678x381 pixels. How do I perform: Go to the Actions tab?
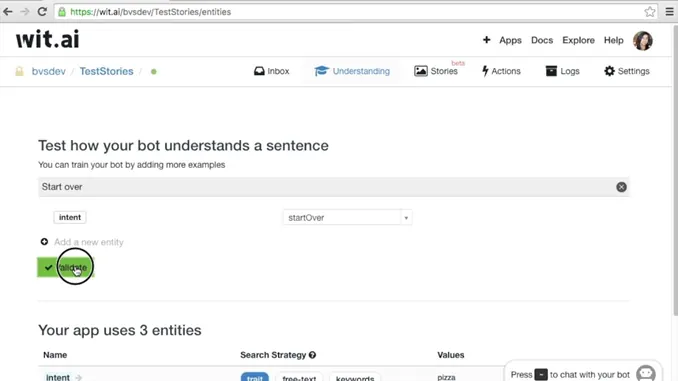coord(501,71)
